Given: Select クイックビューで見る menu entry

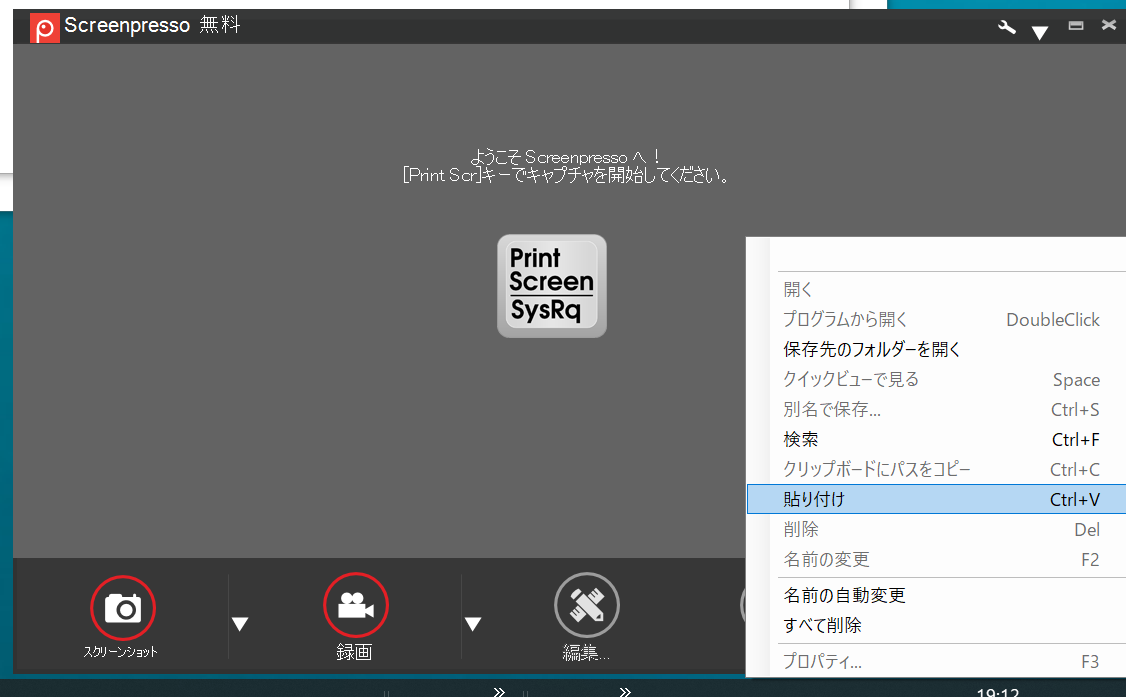Looking at the screenshot, I should 936,379.
